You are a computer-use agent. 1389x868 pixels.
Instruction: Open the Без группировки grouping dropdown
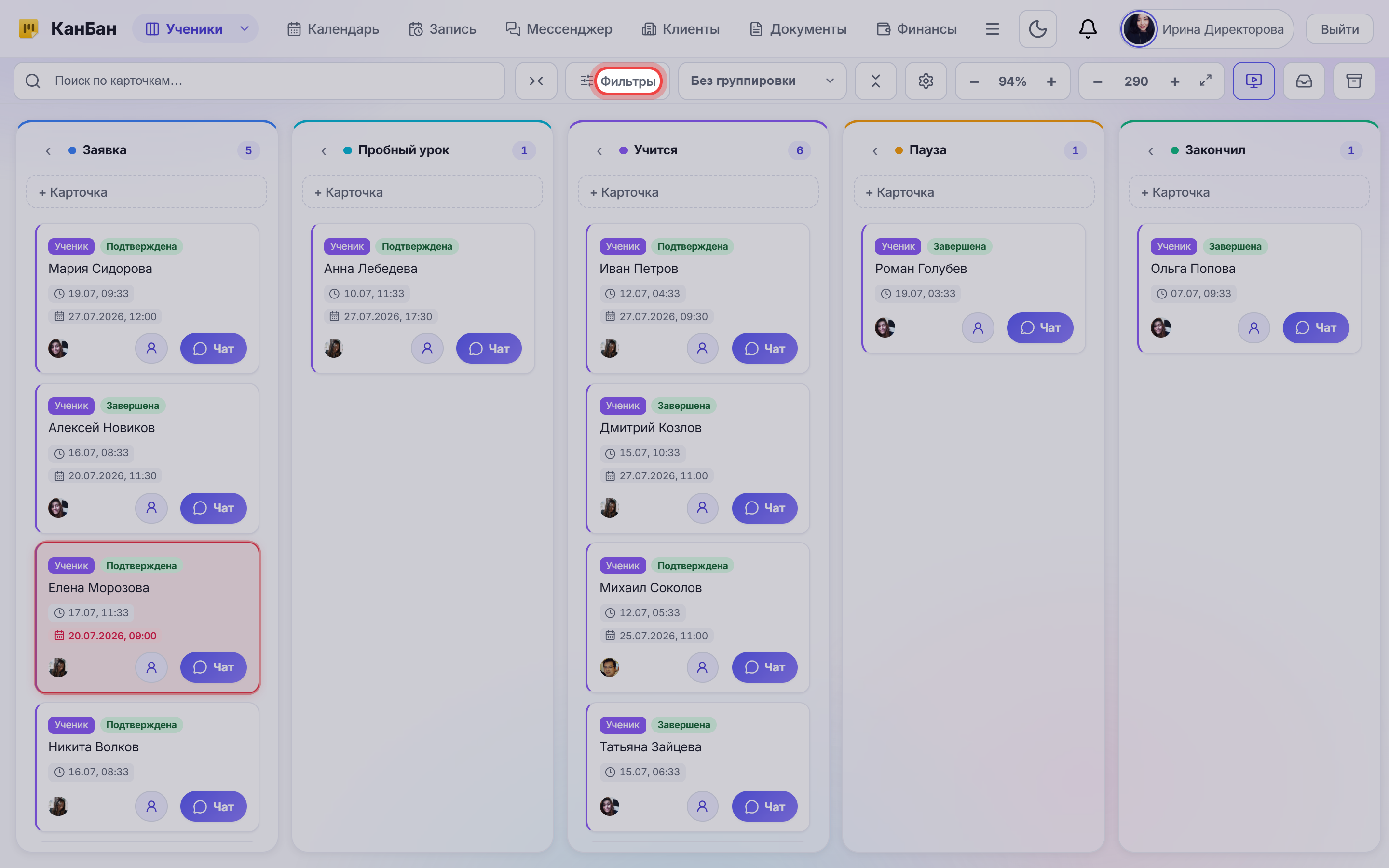coord(762,81)
